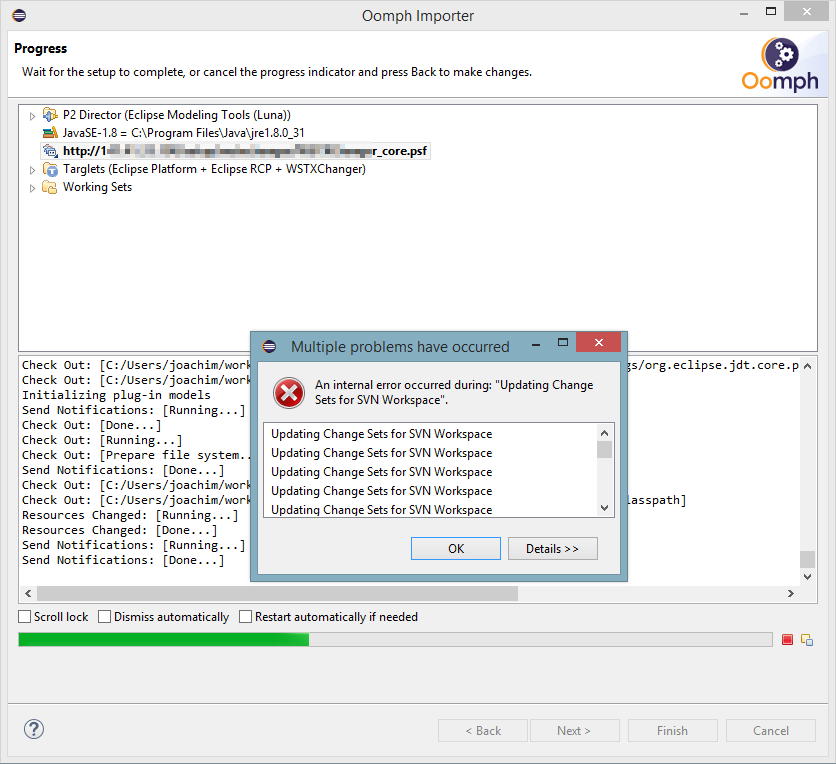
Task: Click the Eclipse icon in problems dialog title
Action: [x=269, y=347]
